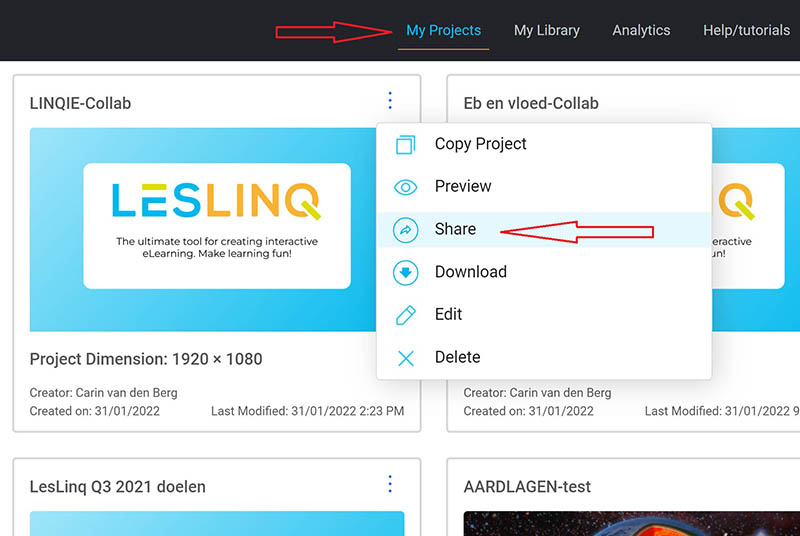Switch to the My Library tab
This screenshot has width=800, height=536.
[x=546, y=31]
